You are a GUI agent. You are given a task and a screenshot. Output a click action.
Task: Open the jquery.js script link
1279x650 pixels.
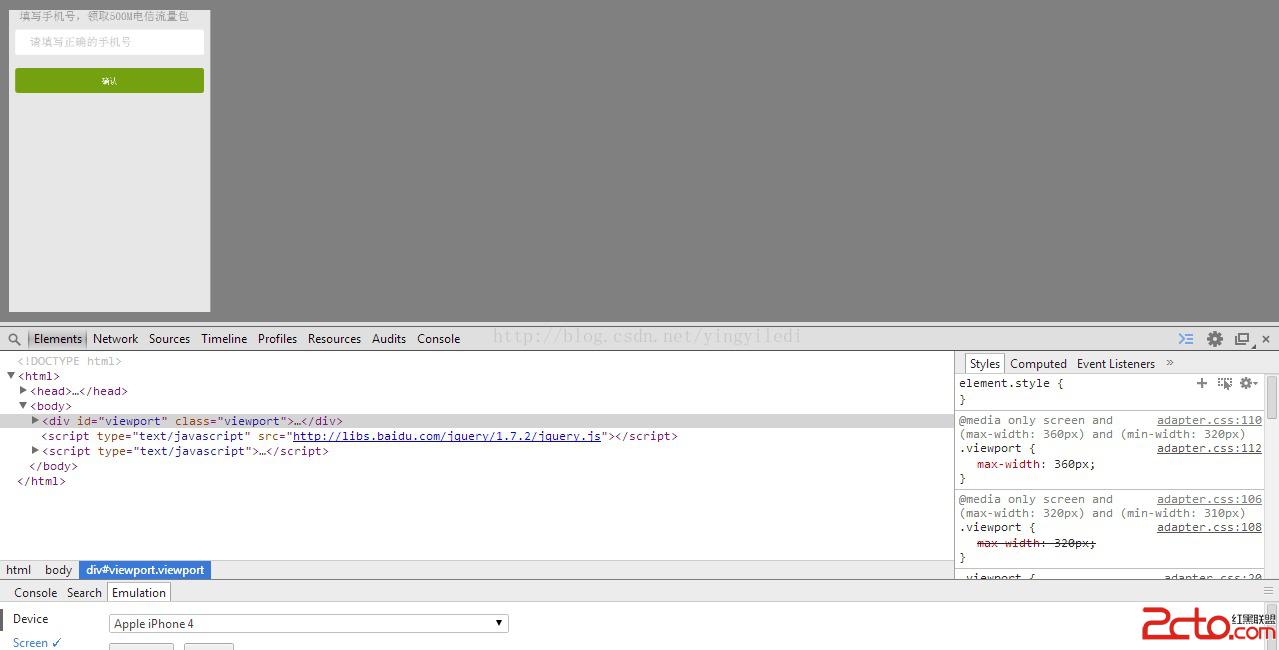[446, 436]
